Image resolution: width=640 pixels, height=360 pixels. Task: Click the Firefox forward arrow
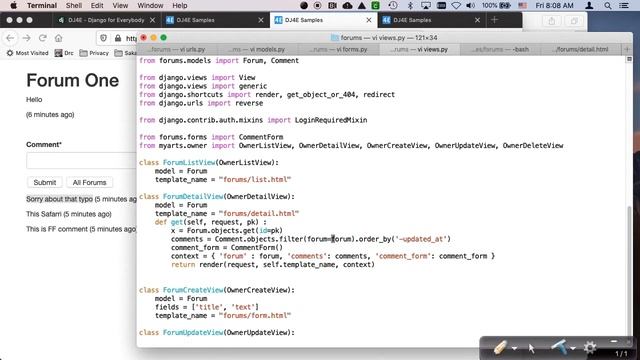[x=27, y=38]
